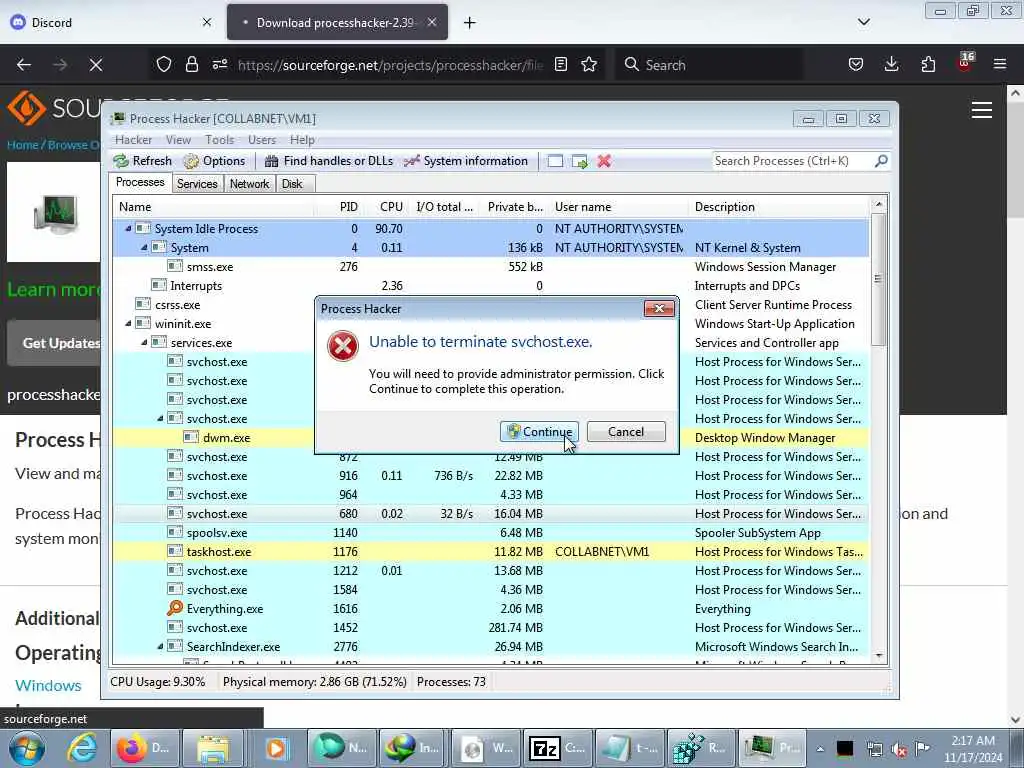This screenshot has width=1024, height=768.
Task: Stop page loading in Firefox
Action: tap(96, 65)
